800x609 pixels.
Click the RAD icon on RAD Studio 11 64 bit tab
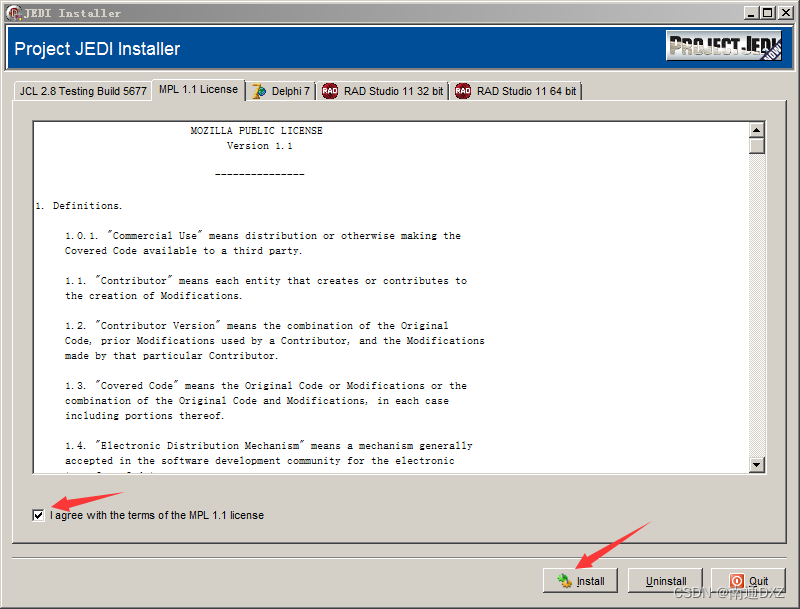462,90
